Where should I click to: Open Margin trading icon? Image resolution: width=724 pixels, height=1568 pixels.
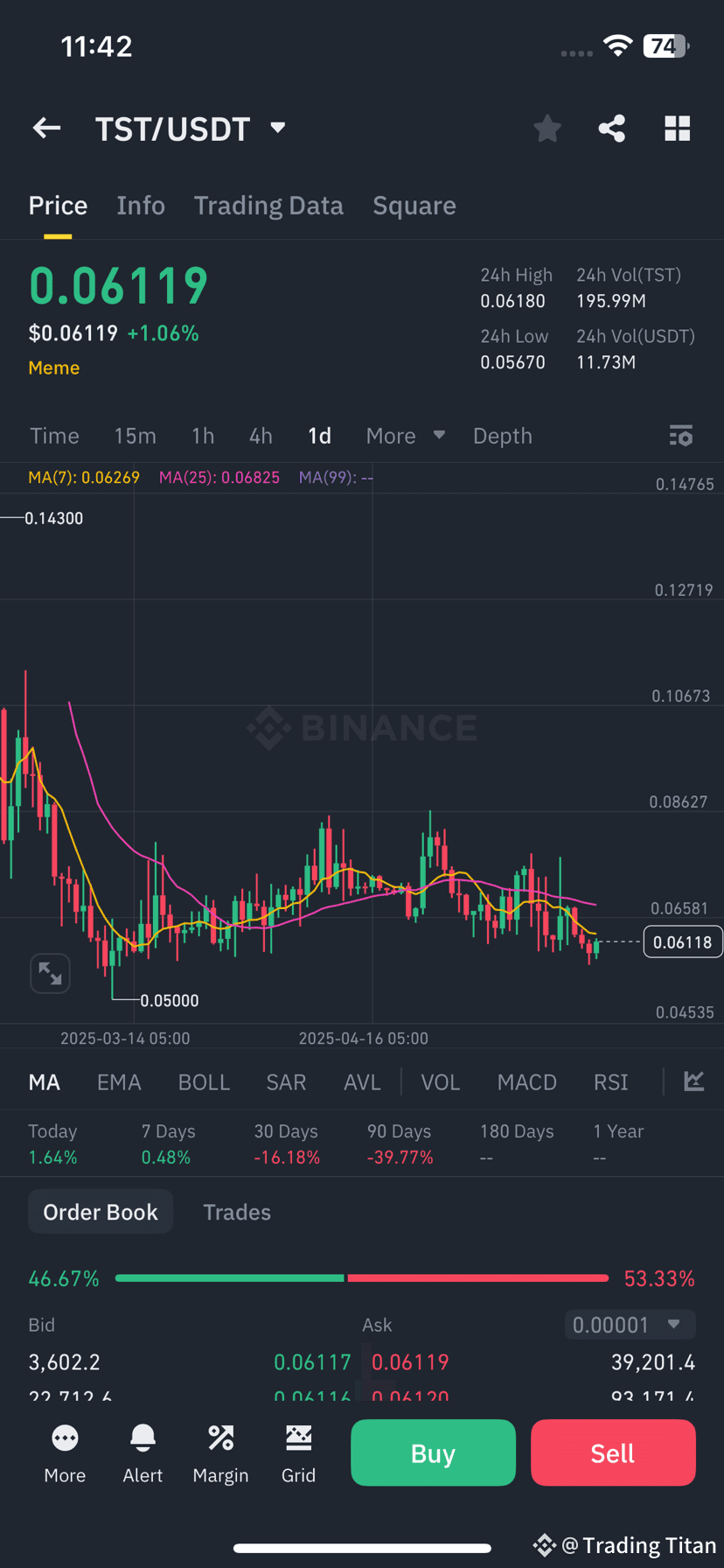tap(220, 1453)
